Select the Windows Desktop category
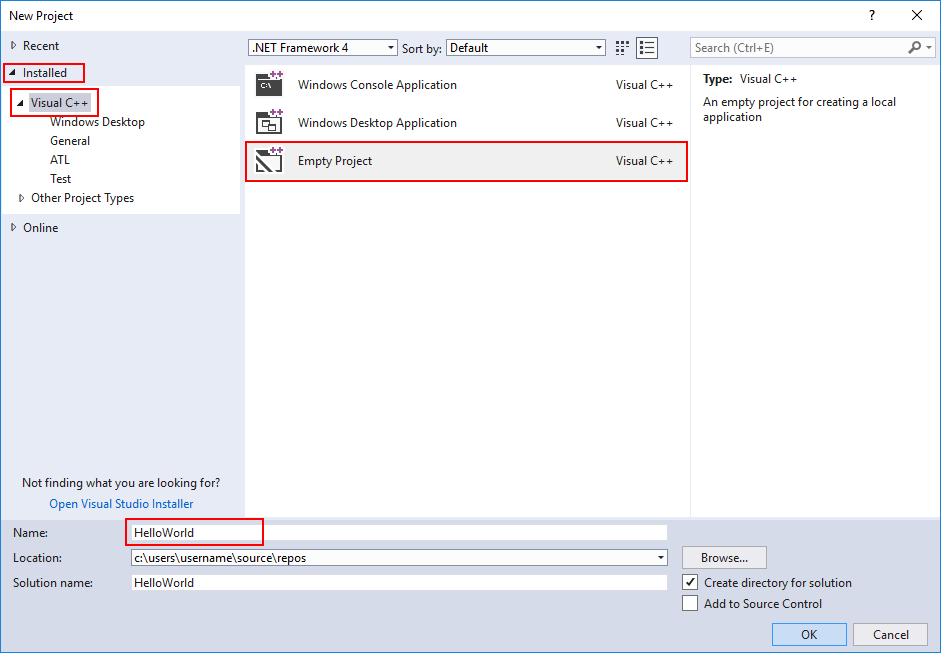 pyautogui.click(x=97, y=121)
